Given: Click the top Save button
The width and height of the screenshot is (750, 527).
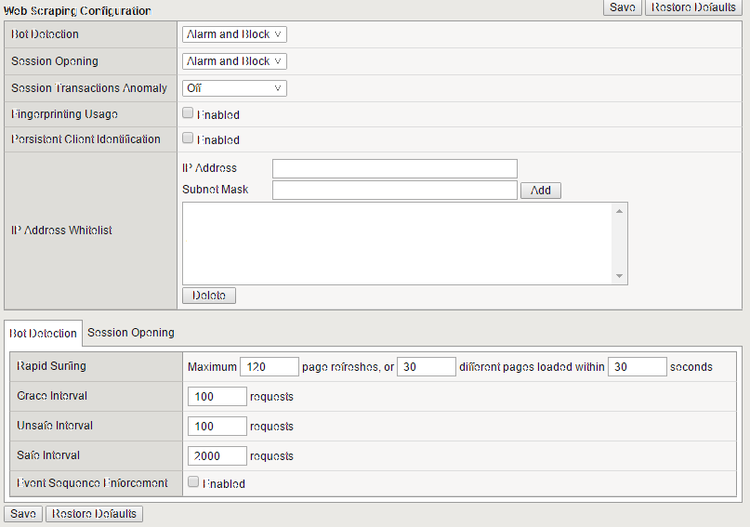Looking at the screenshot, I should pyautogui.click(x=623, y=8).
